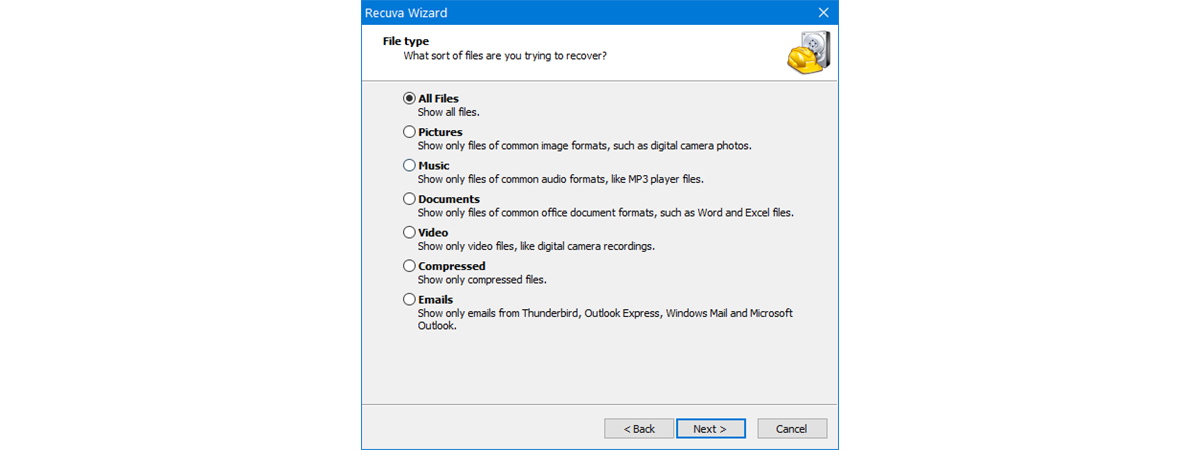1200x450 pixels.
Task: Select the Emails radio button
Action: pos(409,299)
